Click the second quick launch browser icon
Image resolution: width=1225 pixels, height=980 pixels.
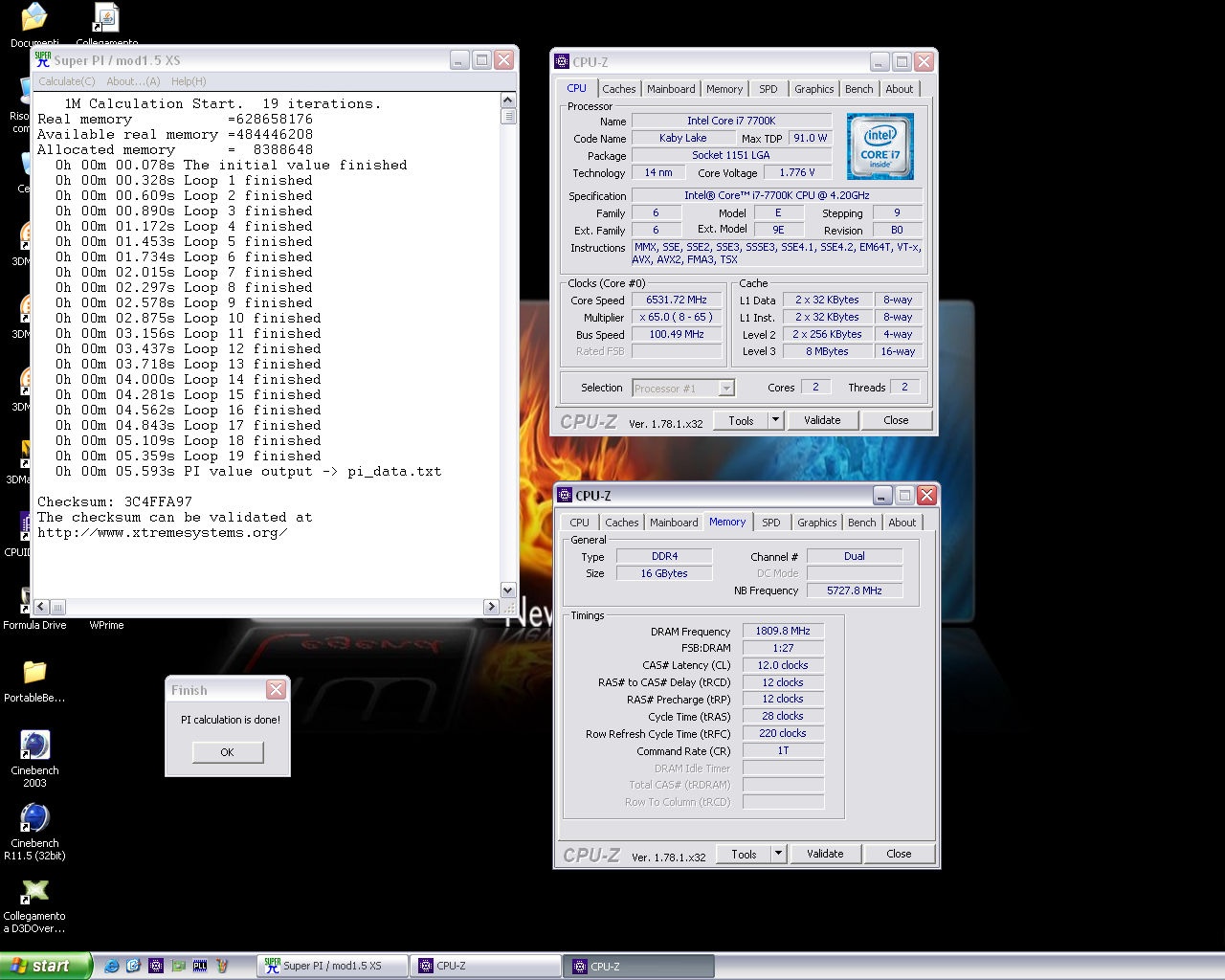tap(134, 966)
